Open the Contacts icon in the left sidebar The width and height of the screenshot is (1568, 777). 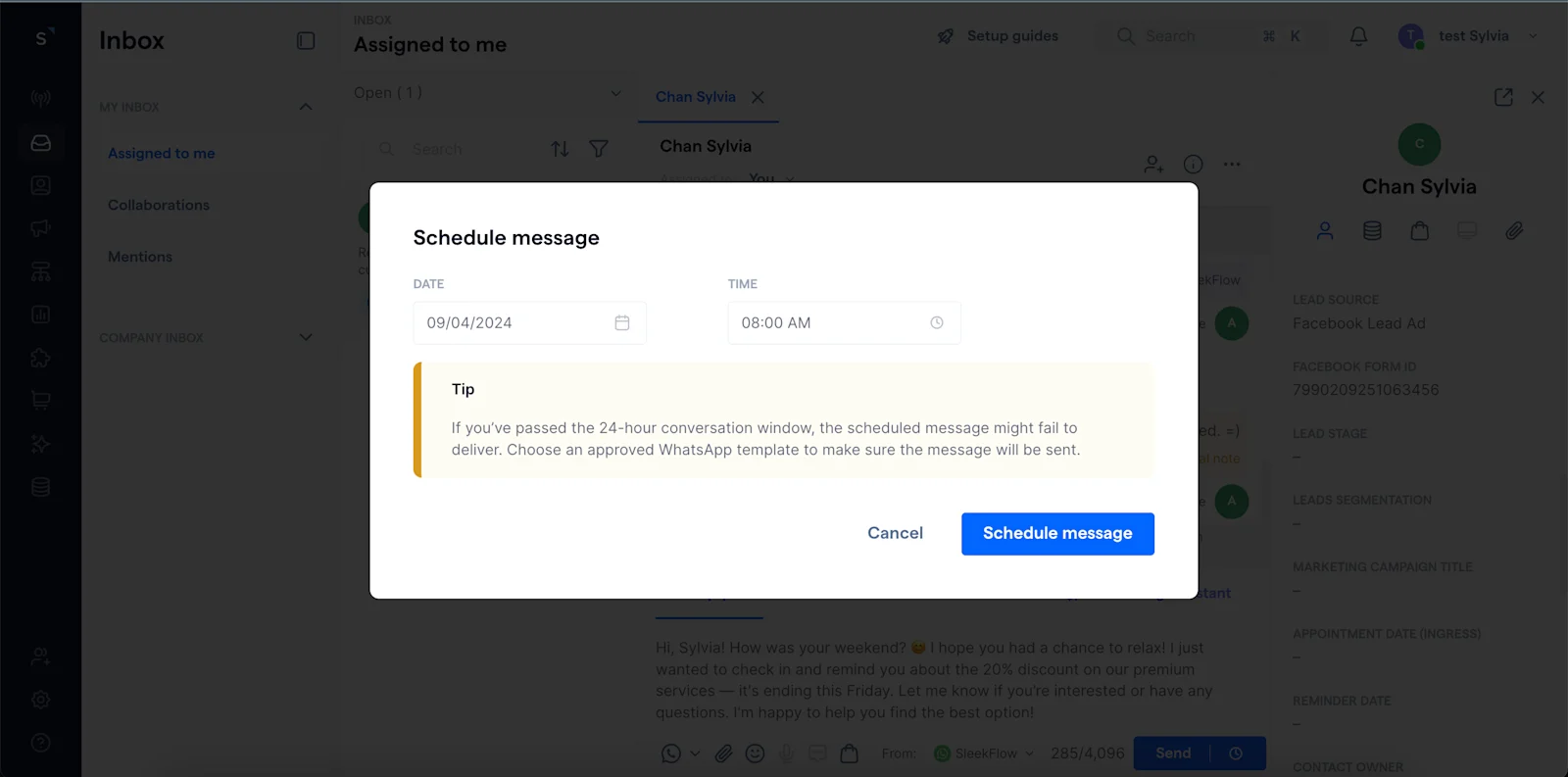click(40, 184)
